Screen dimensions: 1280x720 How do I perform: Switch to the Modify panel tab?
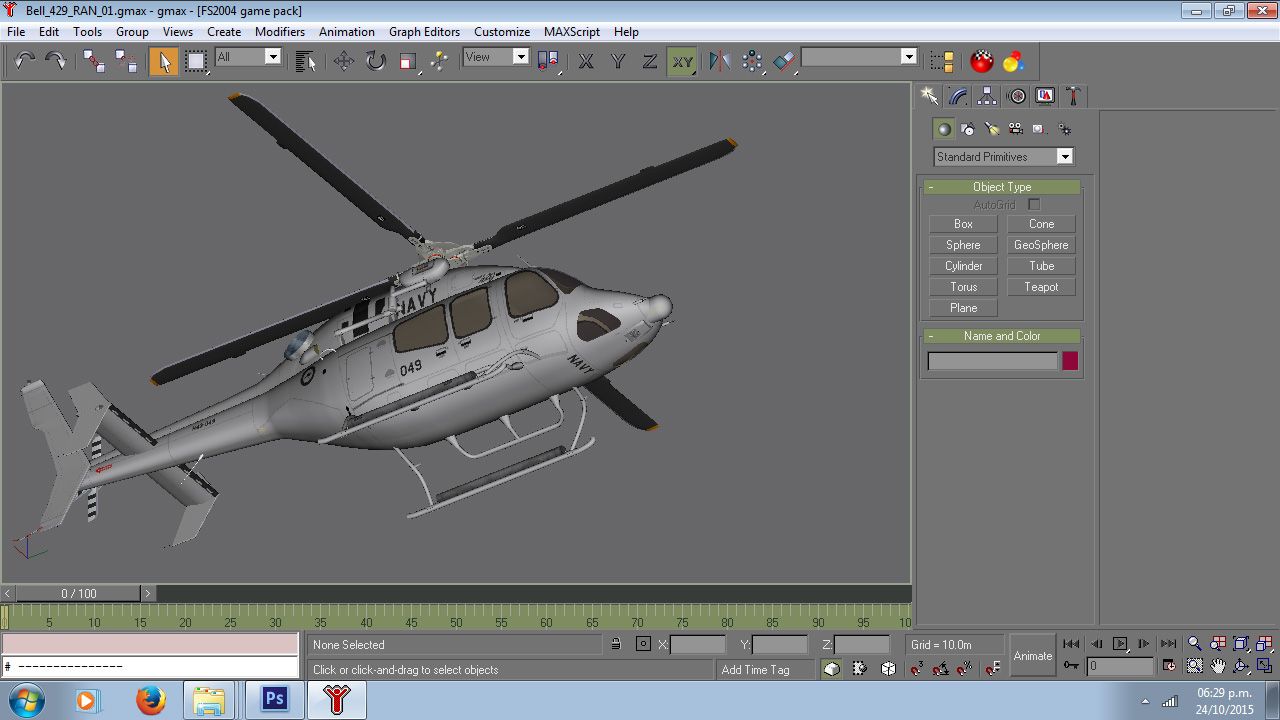956,95
